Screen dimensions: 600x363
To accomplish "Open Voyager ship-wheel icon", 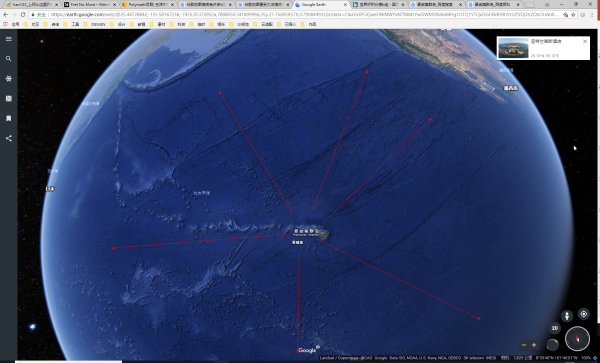I will [x=8, y=79].
